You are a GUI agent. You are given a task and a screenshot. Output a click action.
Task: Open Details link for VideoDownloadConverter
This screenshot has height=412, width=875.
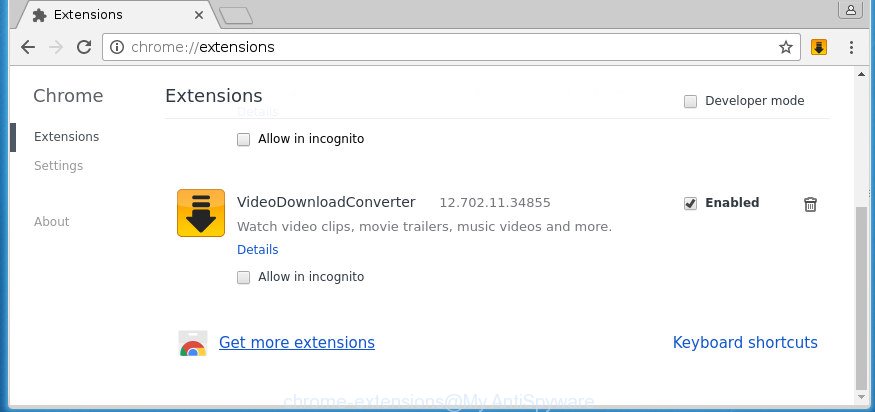tap(257, 250)
